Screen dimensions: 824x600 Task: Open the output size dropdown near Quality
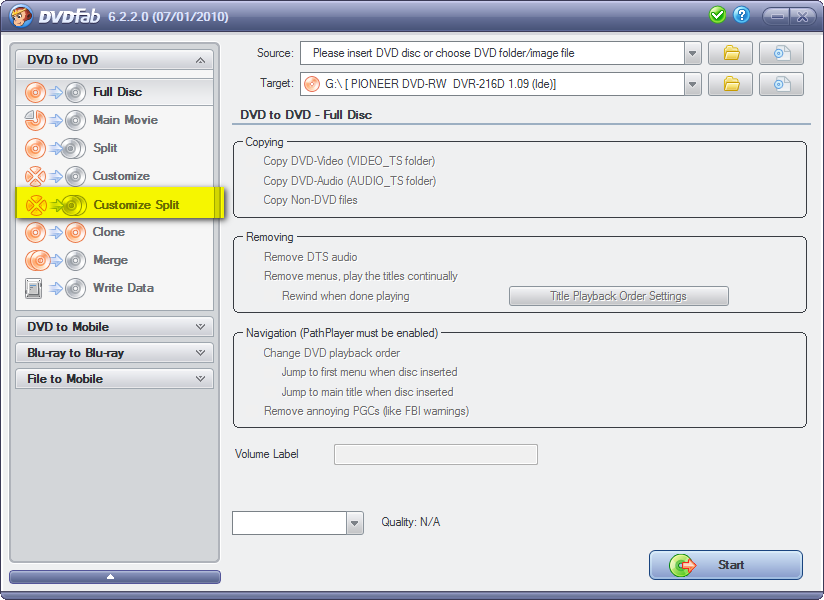pyautogui.click(x=355, y=523)
